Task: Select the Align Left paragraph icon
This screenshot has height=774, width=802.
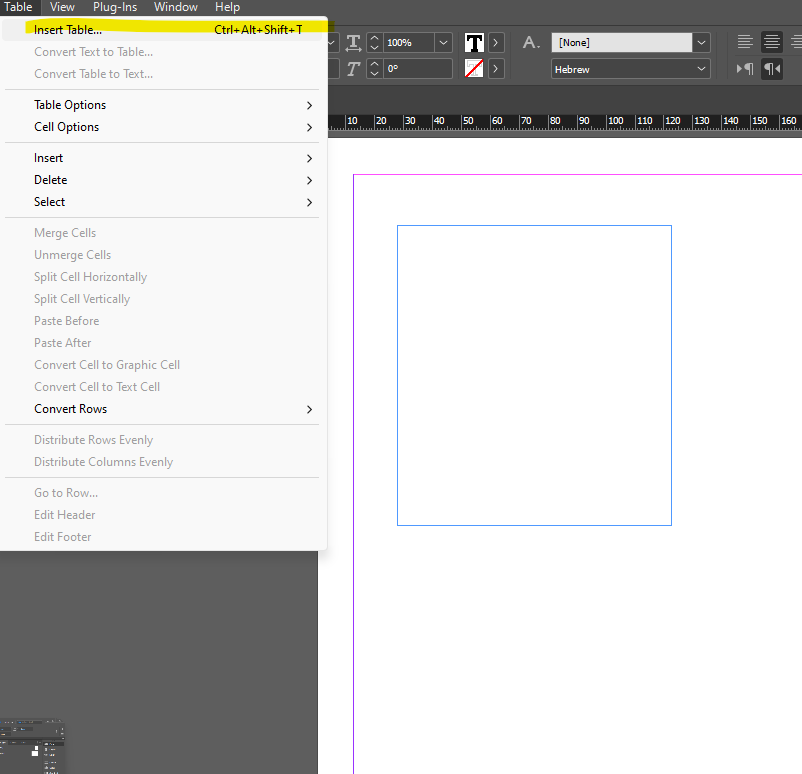Action: coord(745,42)
